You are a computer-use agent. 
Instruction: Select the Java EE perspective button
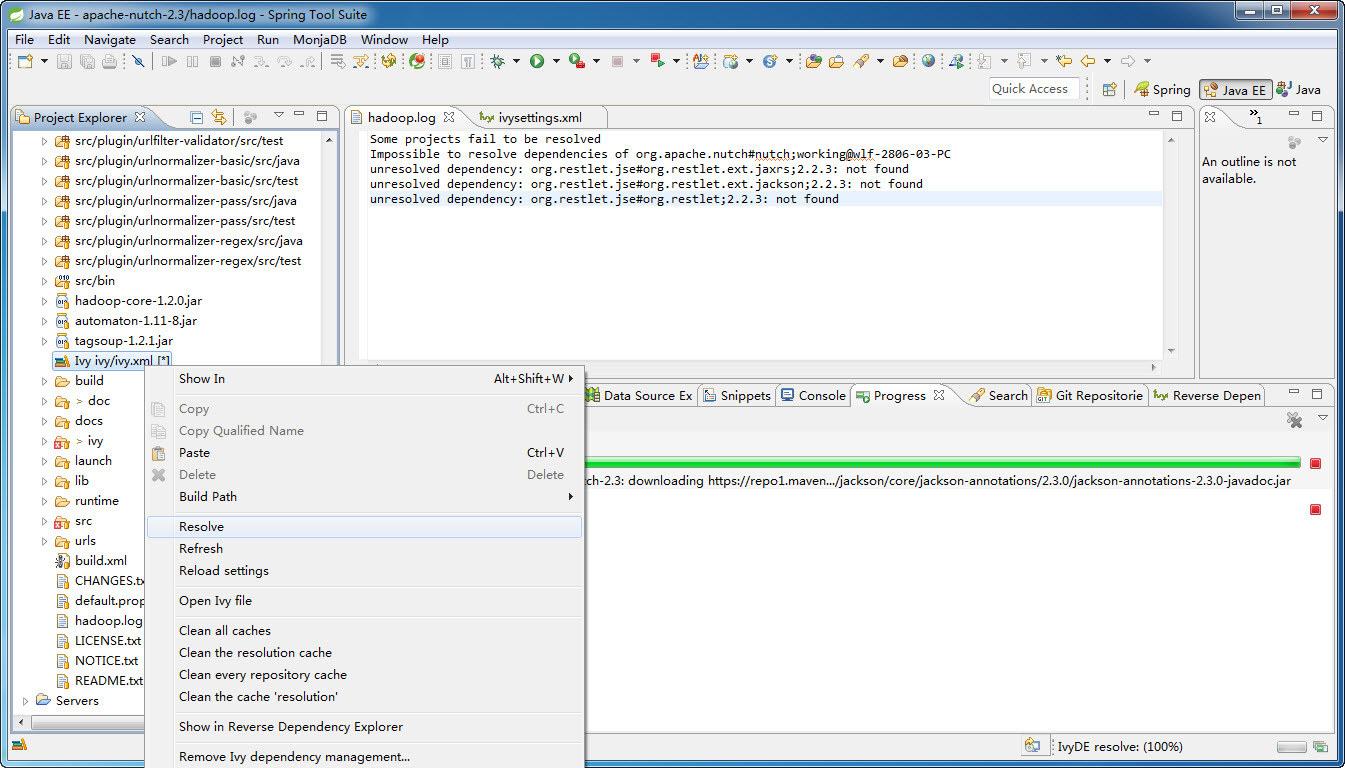click(x=1235, y=89)
